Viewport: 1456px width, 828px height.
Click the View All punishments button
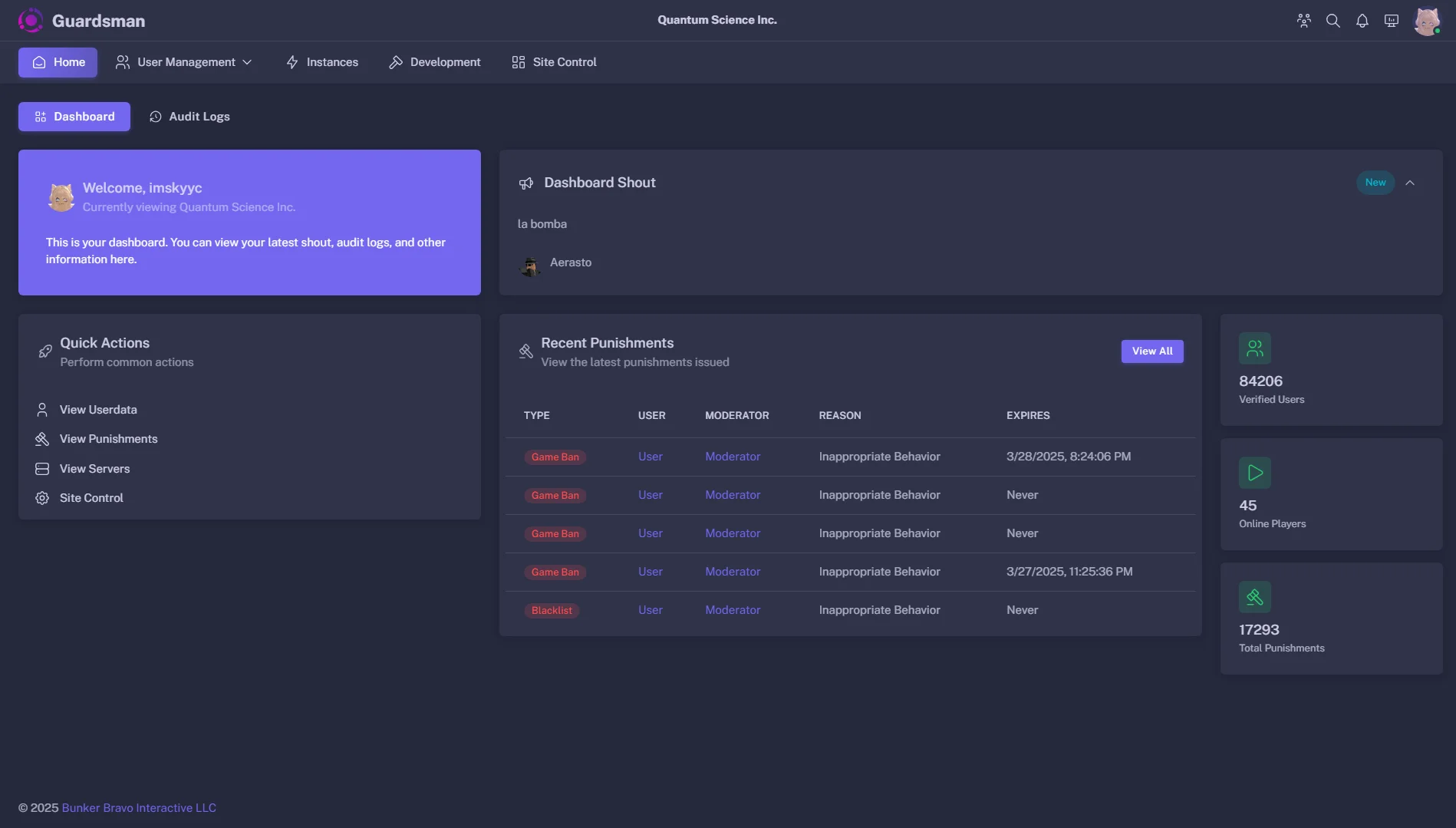coord(1152,351)
